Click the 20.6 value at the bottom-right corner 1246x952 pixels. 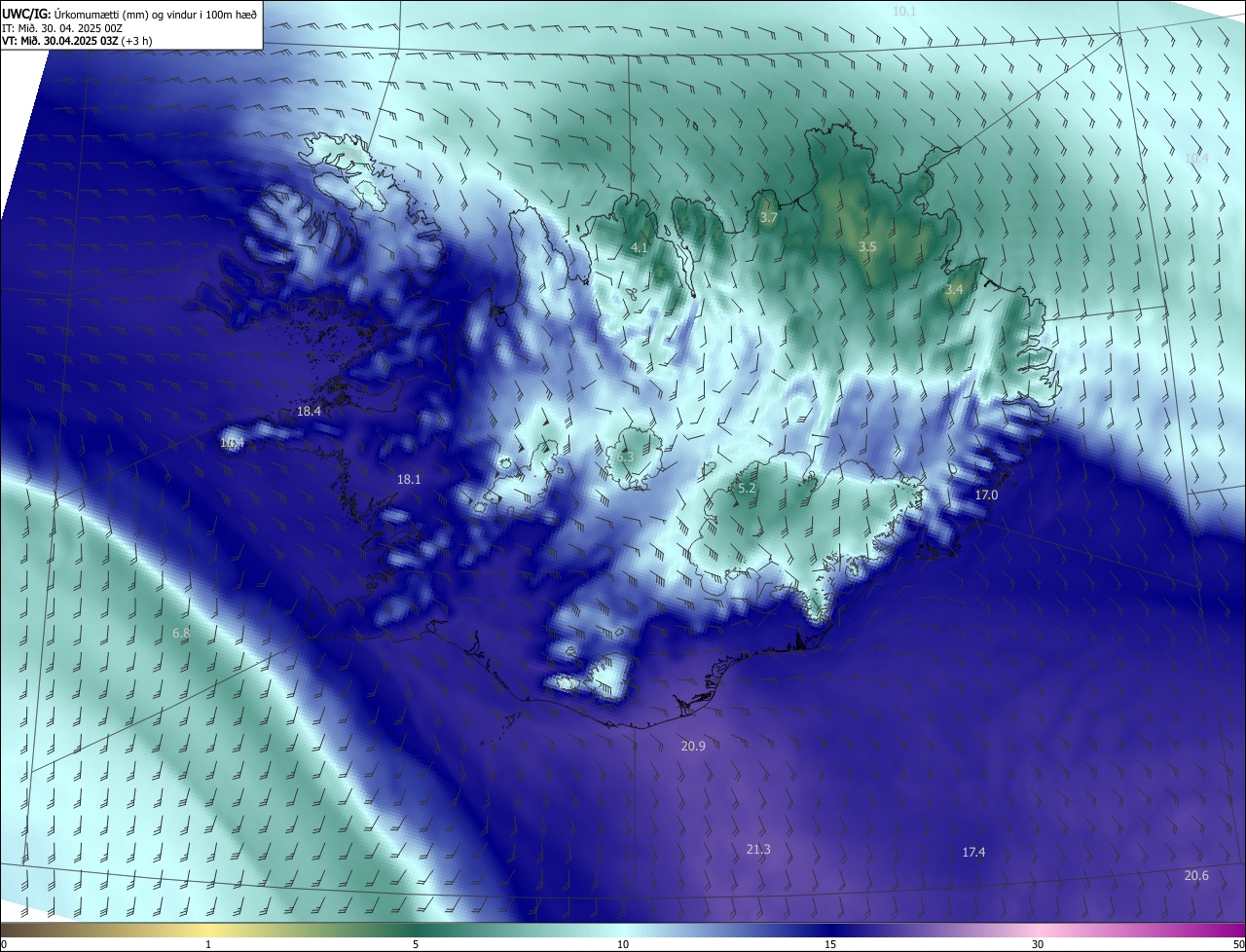click(x=1196, y=876)
